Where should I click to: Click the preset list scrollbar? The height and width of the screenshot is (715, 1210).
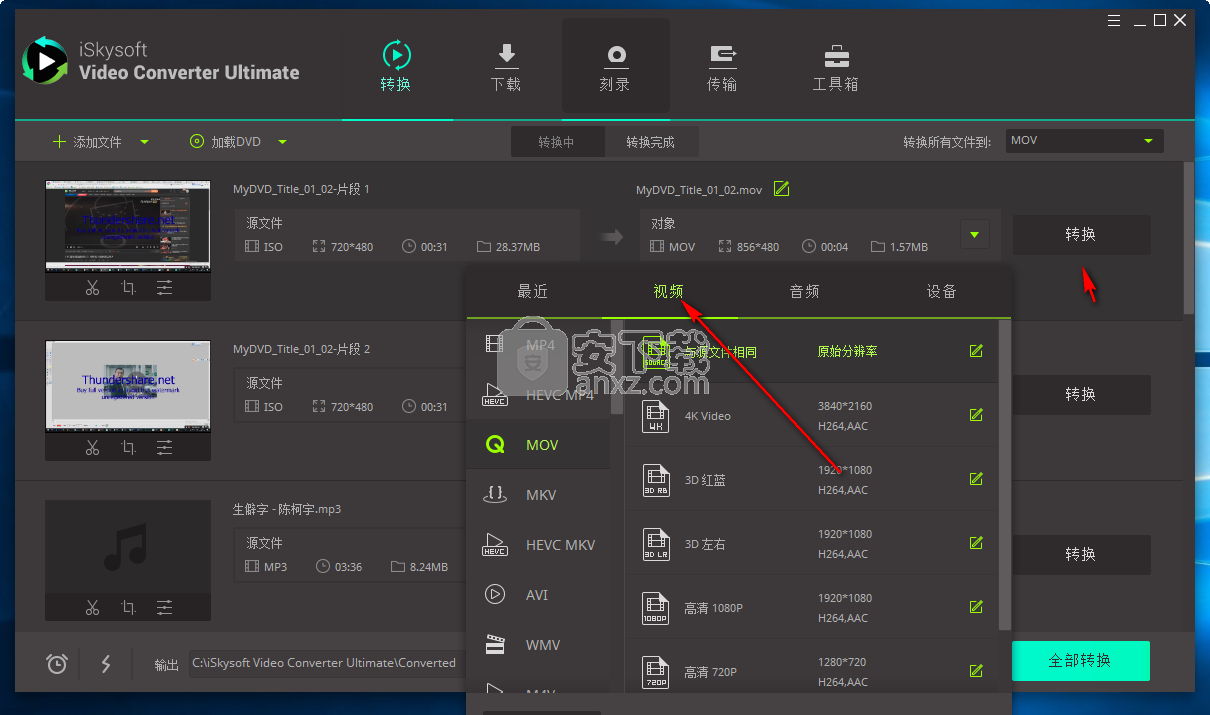(x=1004, y=474)
